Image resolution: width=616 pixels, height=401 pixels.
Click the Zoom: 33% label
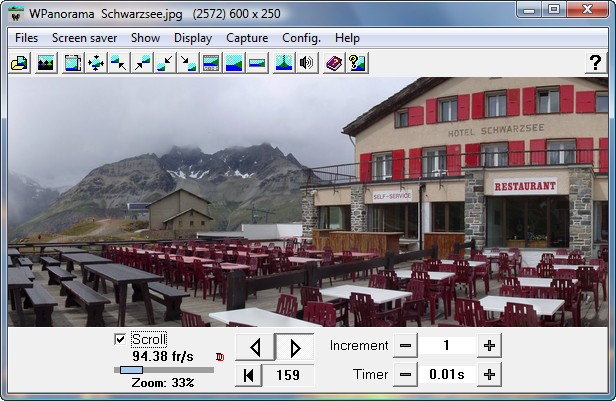(x=163, y=383)
